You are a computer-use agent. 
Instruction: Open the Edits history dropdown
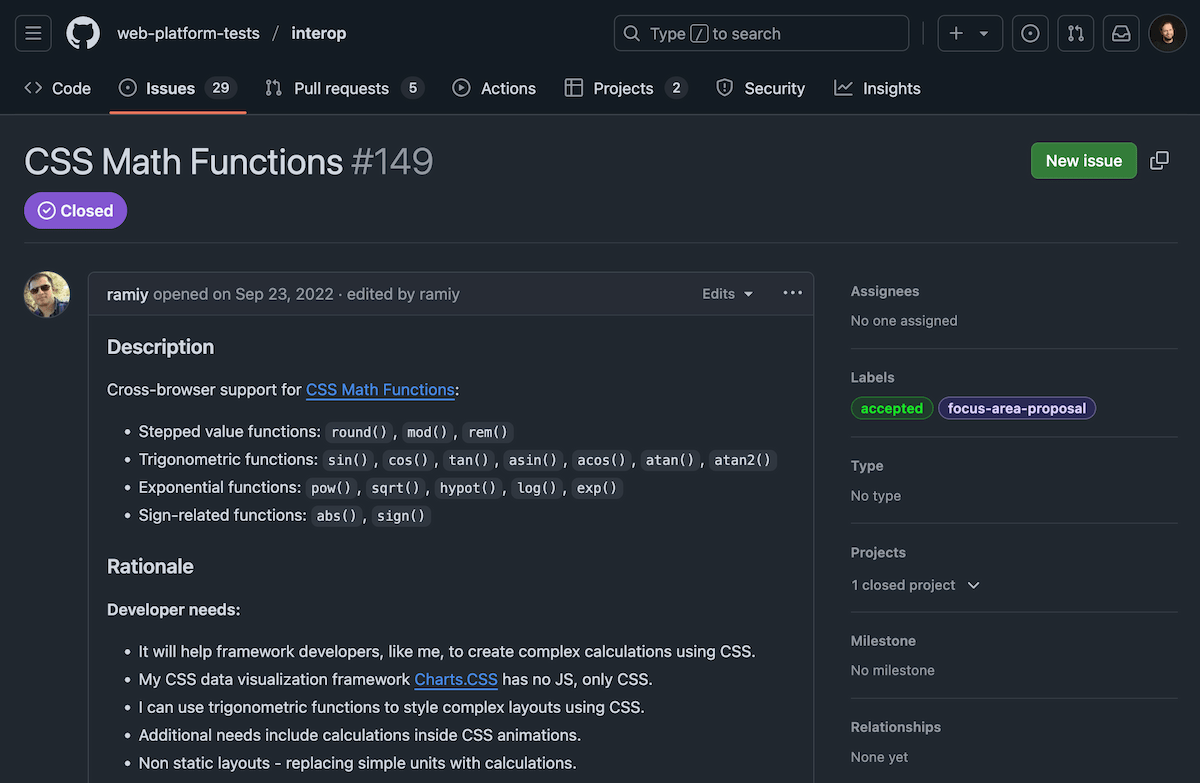coord(727,294)
